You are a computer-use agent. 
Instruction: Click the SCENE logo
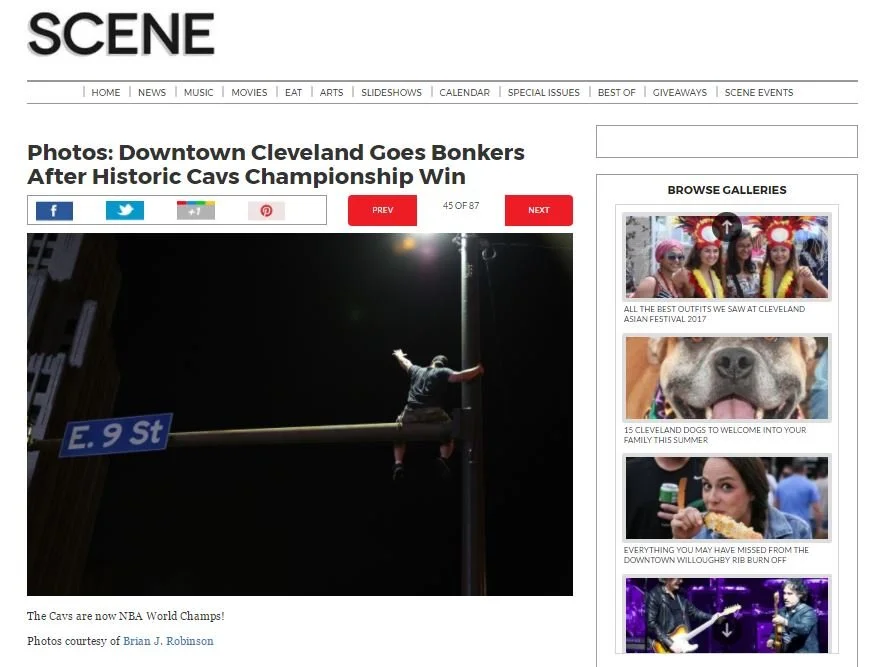[121, 34]
